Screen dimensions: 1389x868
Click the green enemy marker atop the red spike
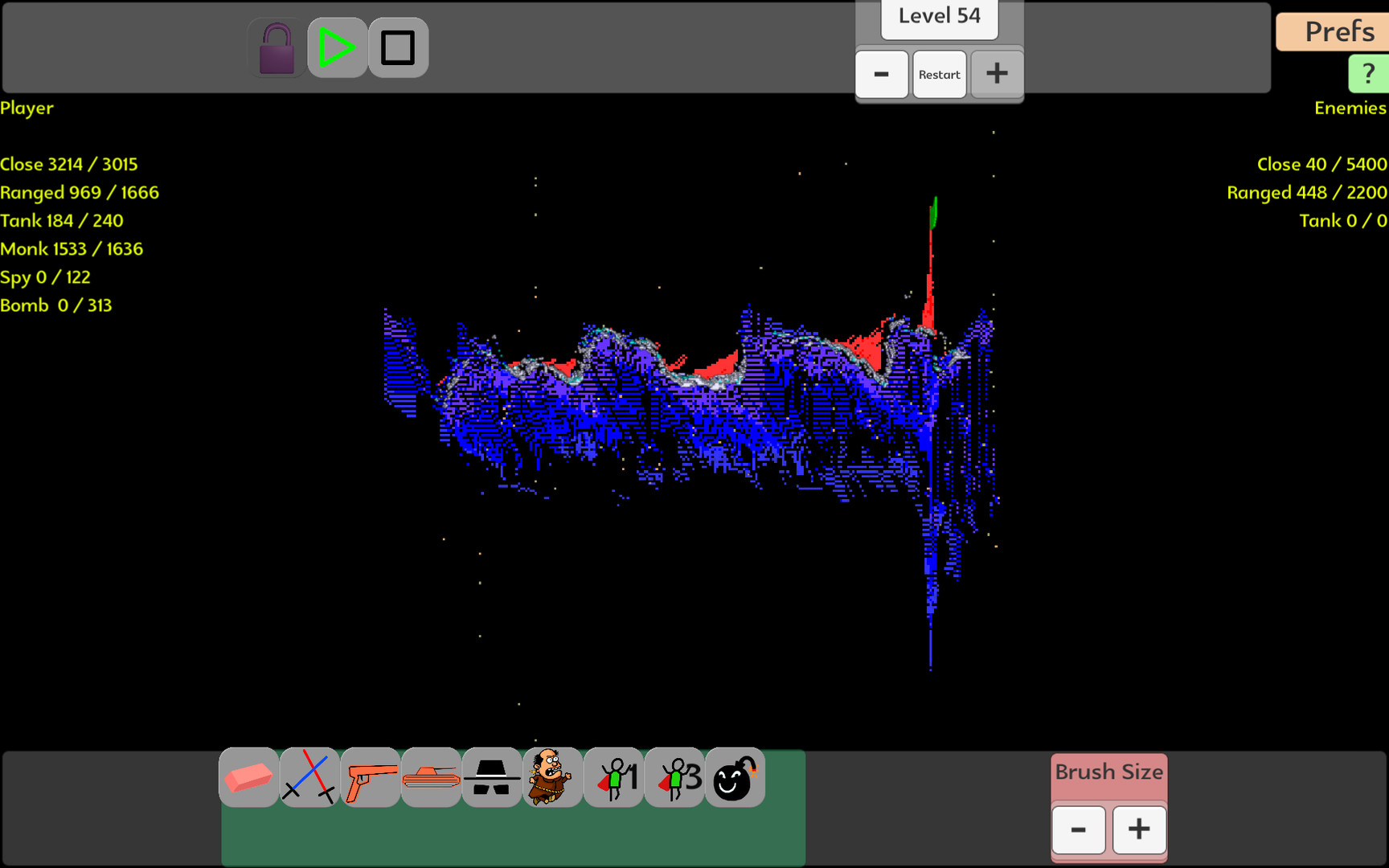934,212
